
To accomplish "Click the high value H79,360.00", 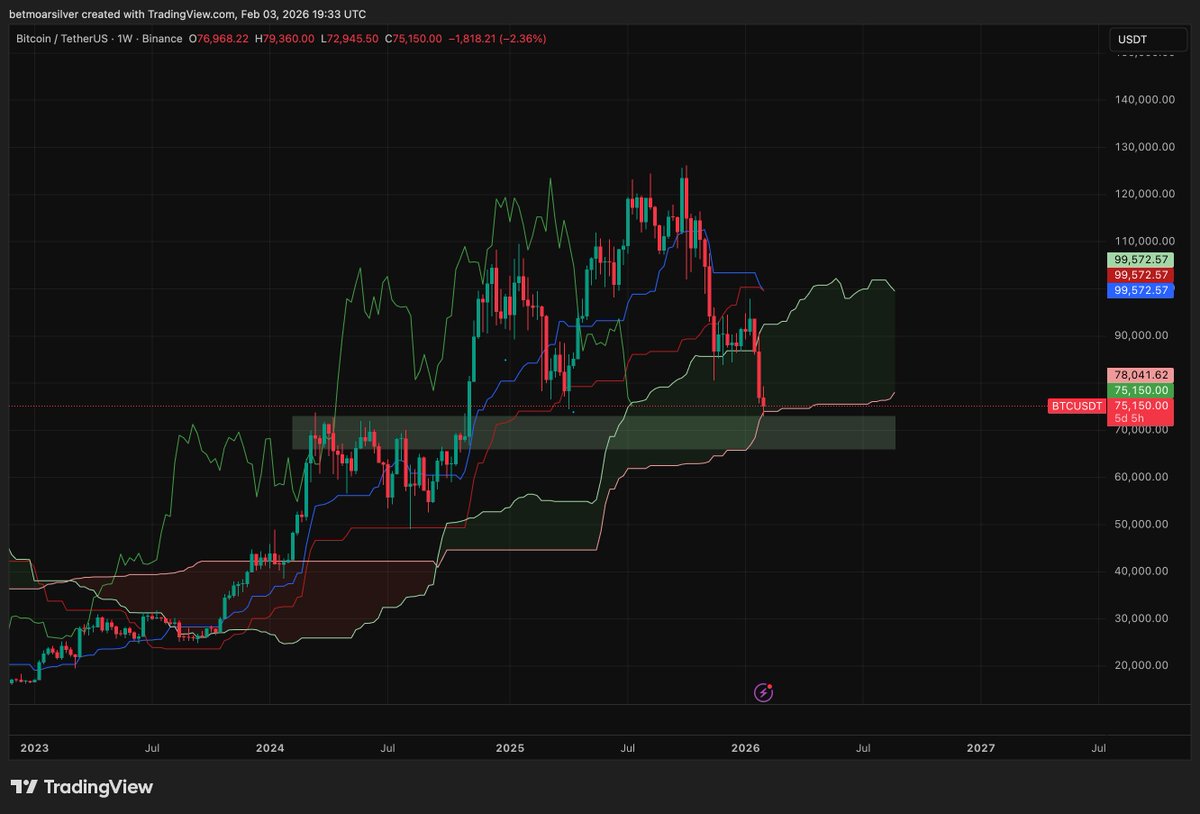I will (285, 39).
